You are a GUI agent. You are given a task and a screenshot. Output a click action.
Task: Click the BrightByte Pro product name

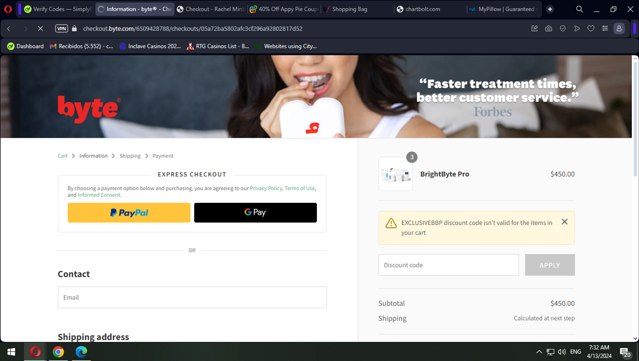click(445, 174)
